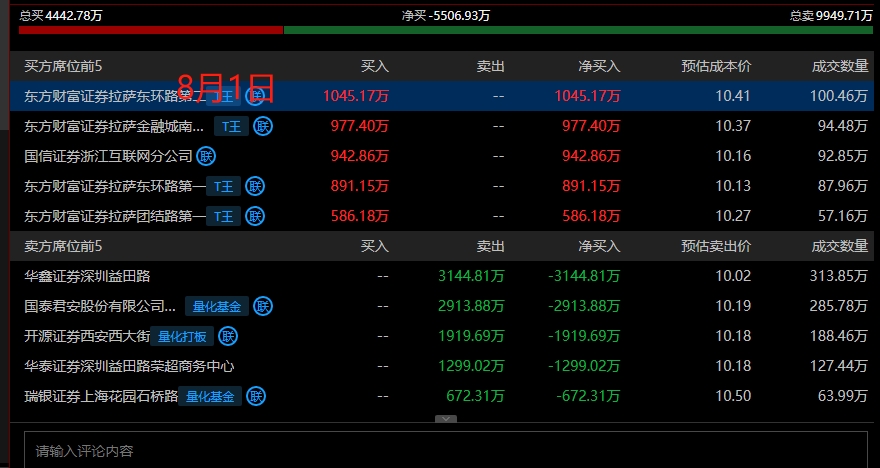Click the 100.46万 trade volume cell
880x468 pixels.
[x=839, y=96]
